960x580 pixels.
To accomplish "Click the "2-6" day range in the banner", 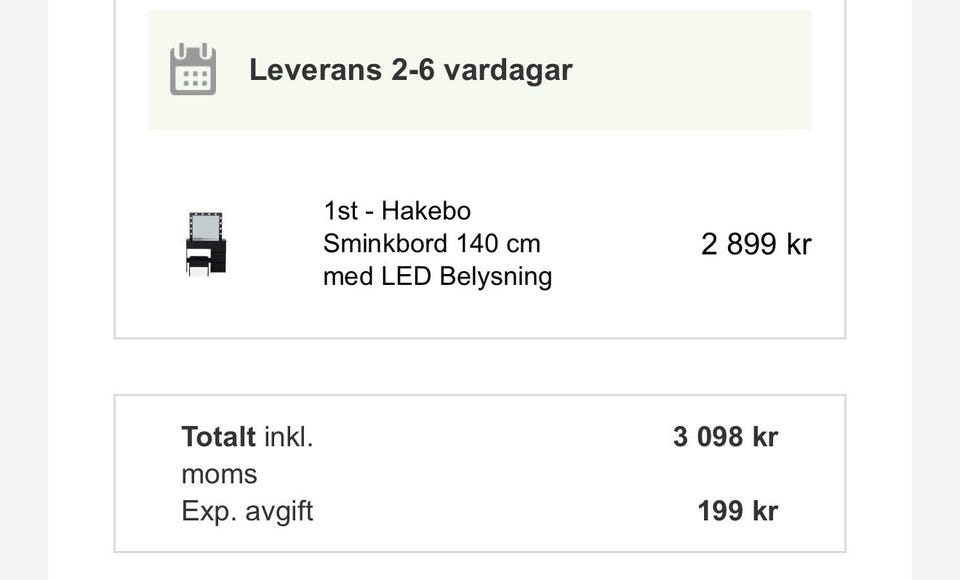I will pyautogui.click(x=411, y=70).
